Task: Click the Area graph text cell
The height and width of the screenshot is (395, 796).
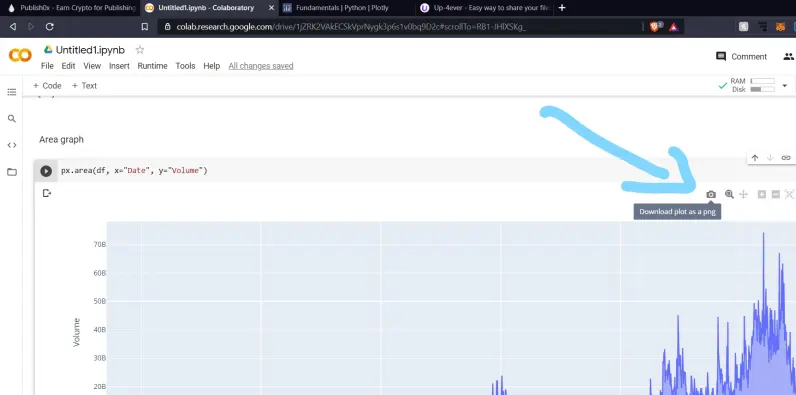Action: tap(61, 140)
